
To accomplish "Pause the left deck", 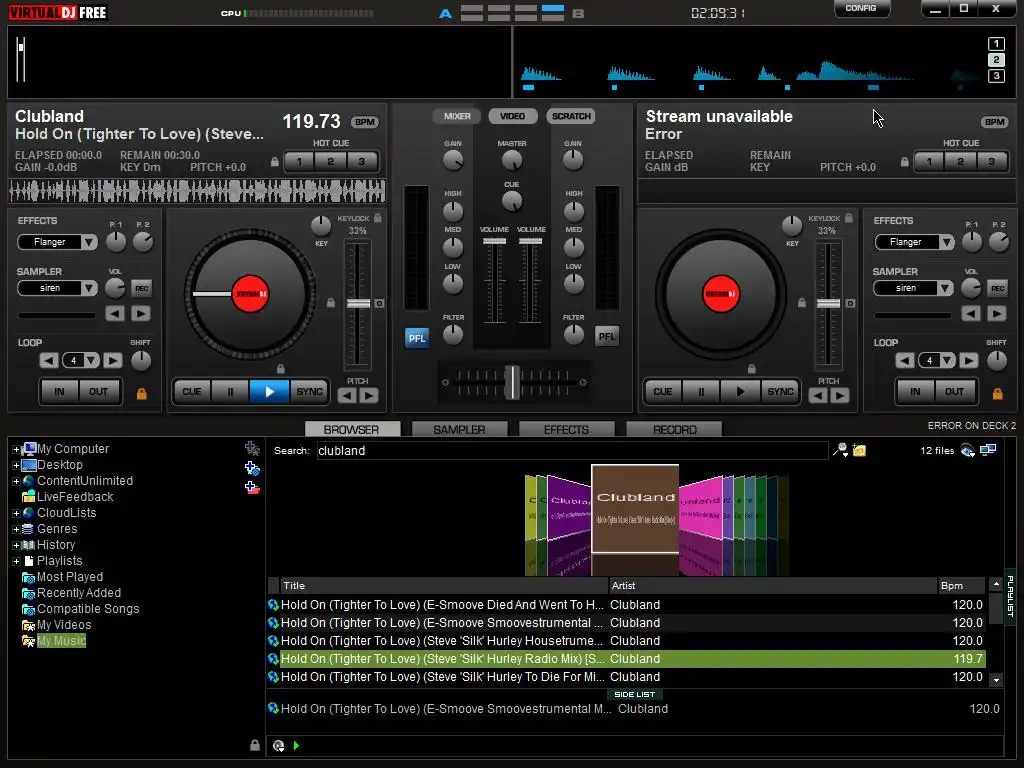I will [x=230, y=391].
